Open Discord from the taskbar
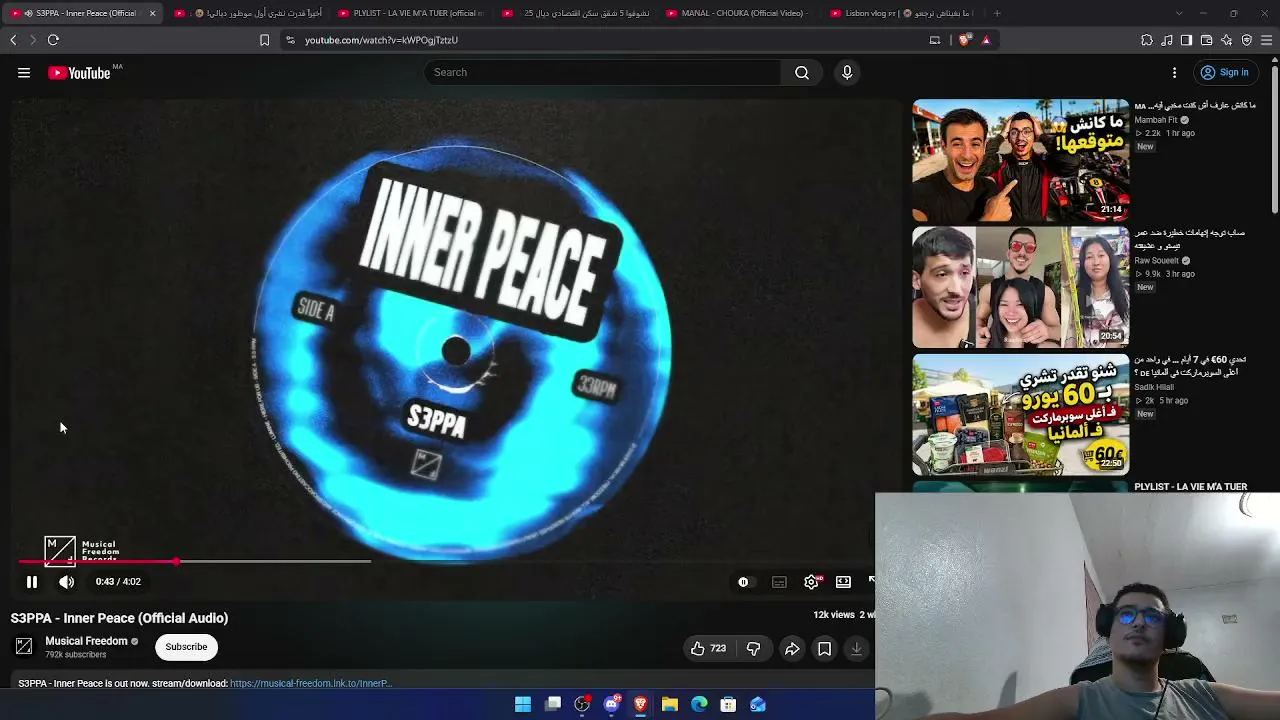The width and height of the screenshot is (1280, 720). coord(611,705)
